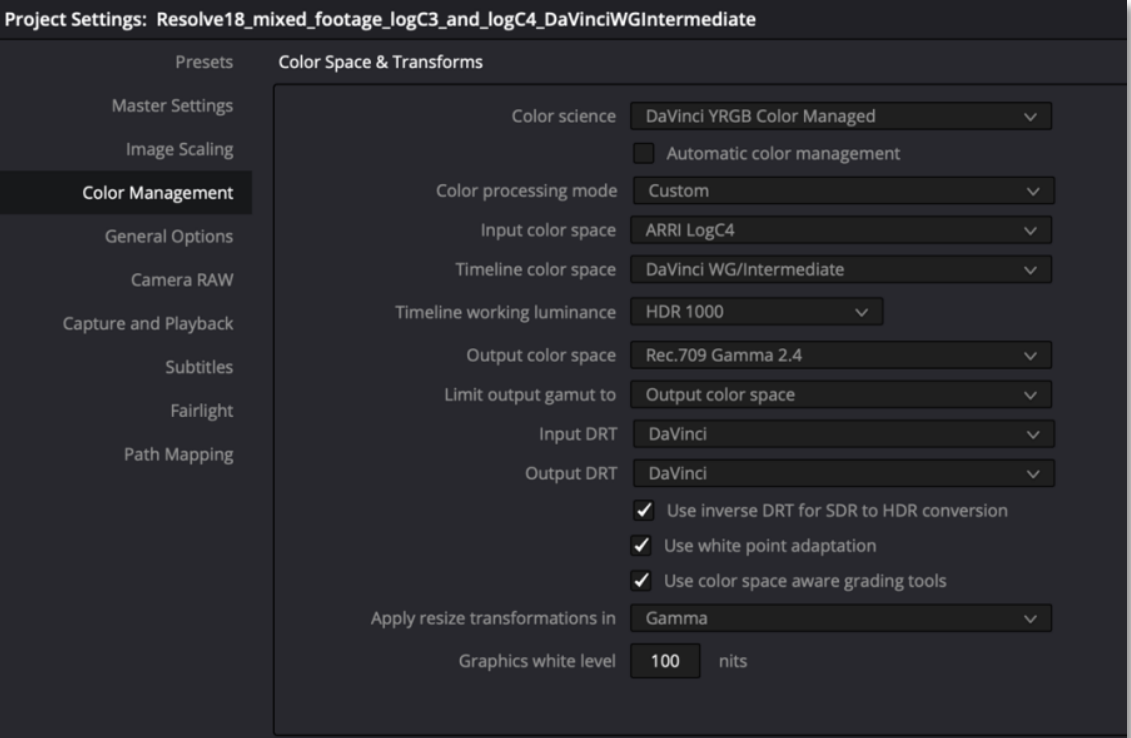Expand the Color processing mode dropdown
This screenshot has height=738, width=1131.
tap(844, 191)
